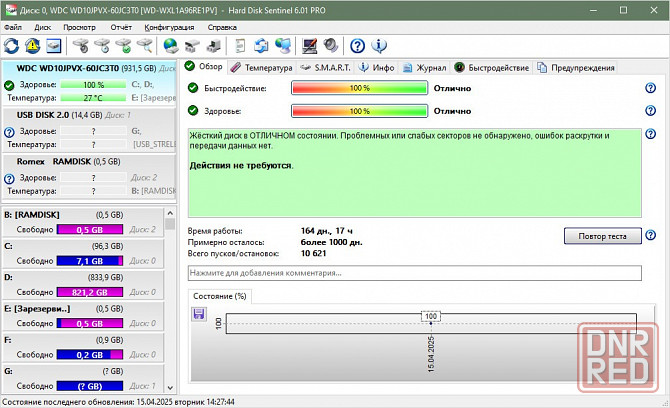
Task: Open the Отчёт menu
Action: pyautogui.click(x=121, y=27)
